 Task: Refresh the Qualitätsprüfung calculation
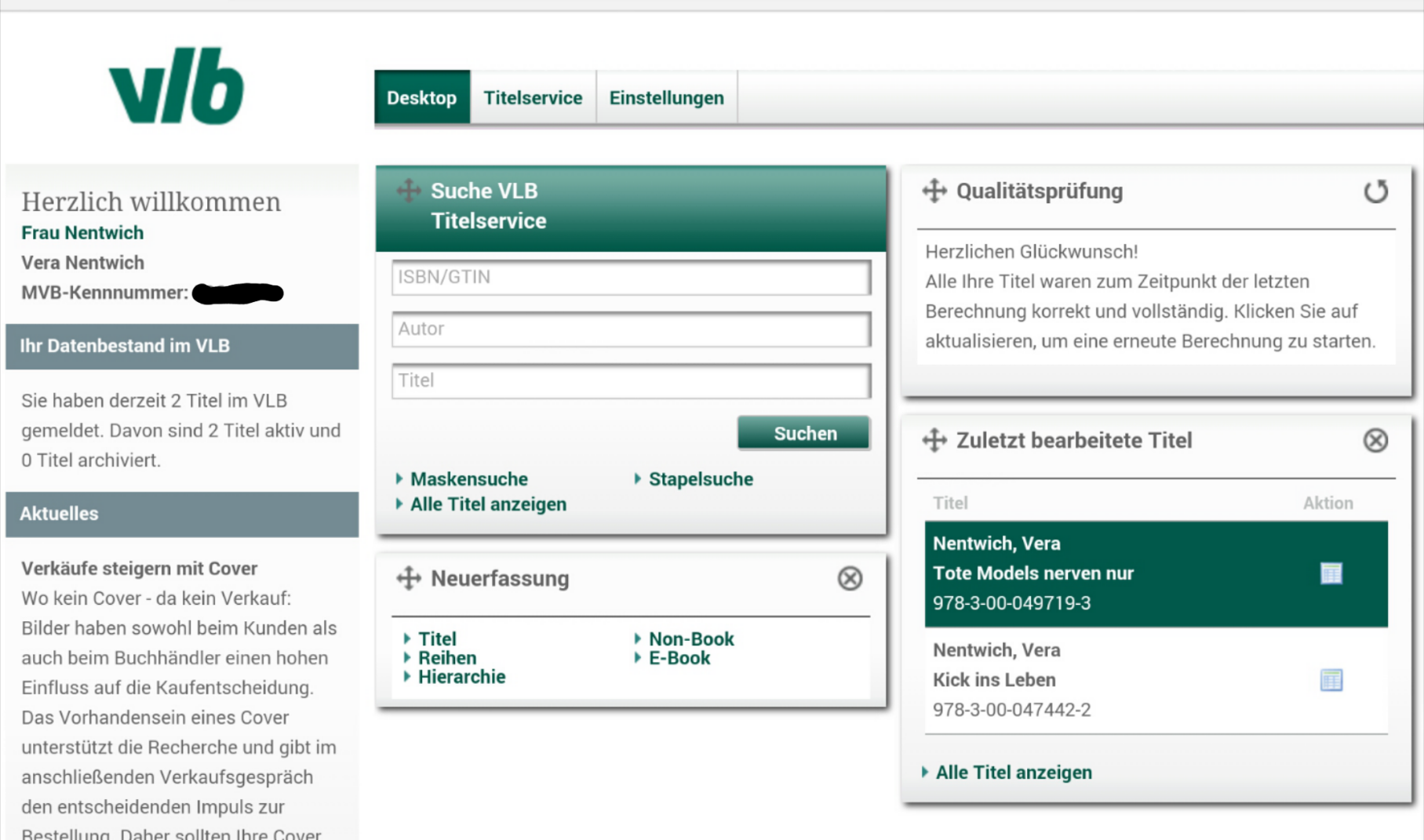[1375, 191]
